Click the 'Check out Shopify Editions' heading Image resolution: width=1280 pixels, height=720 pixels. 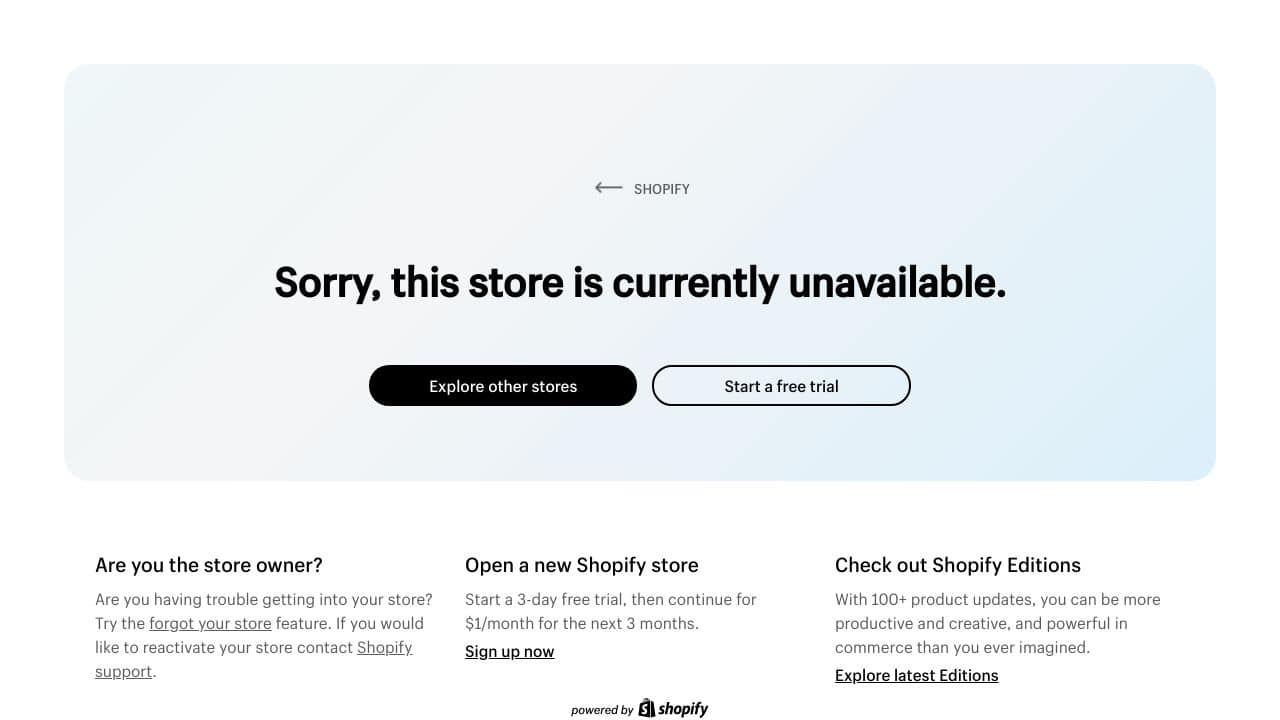(x=958, y=565)
